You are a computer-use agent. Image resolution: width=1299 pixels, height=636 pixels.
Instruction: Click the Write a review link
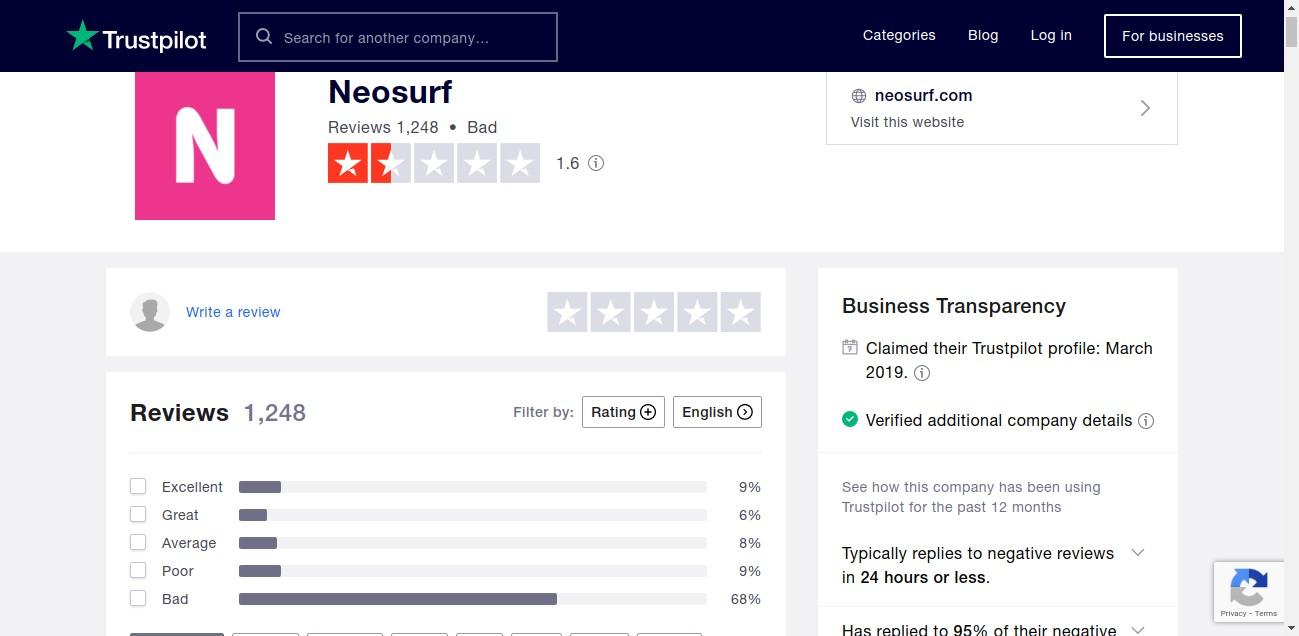tap(233, 312)
